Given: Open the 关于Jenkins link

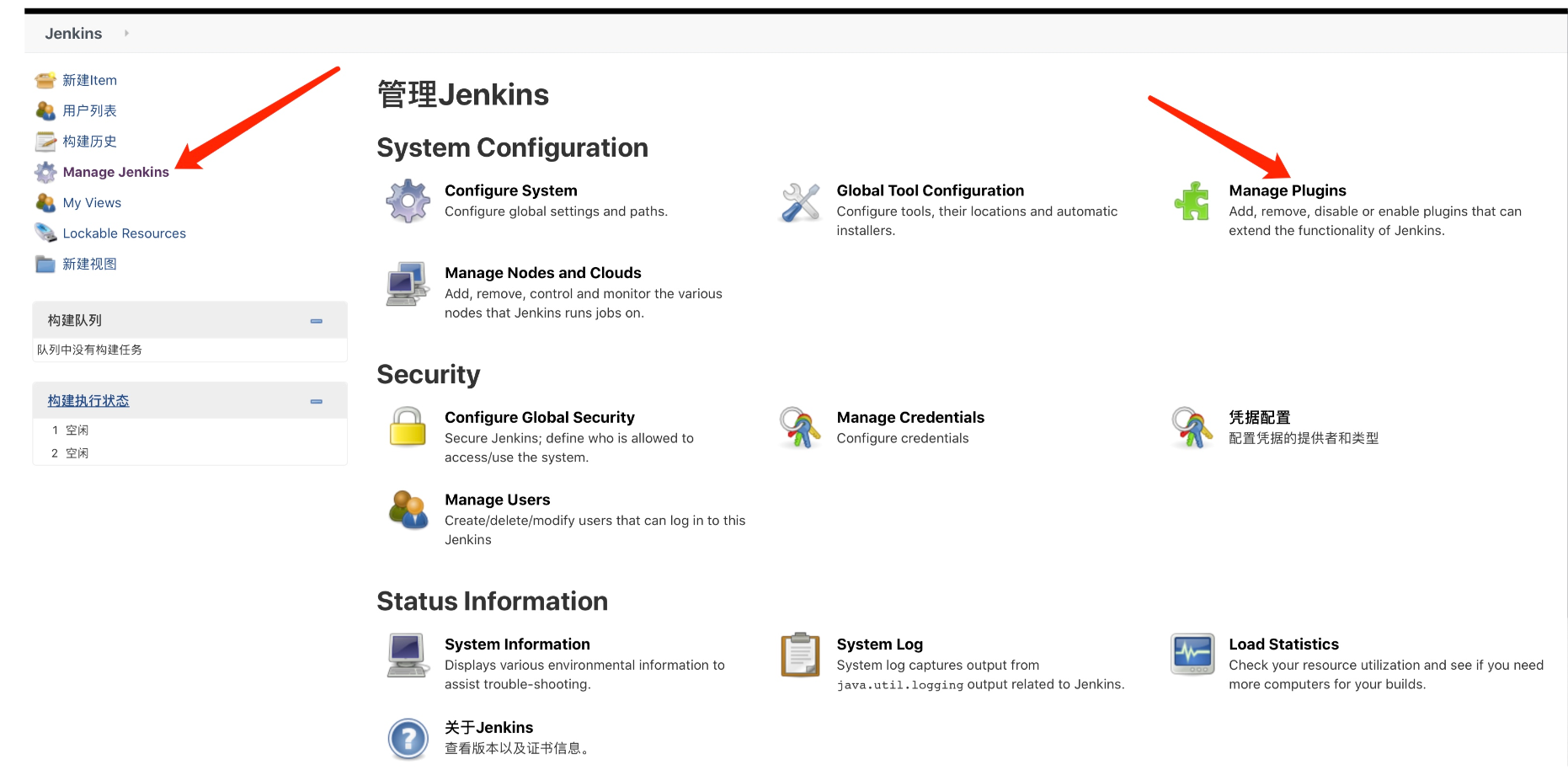Looking at the screenshot, I should [489, 727].
